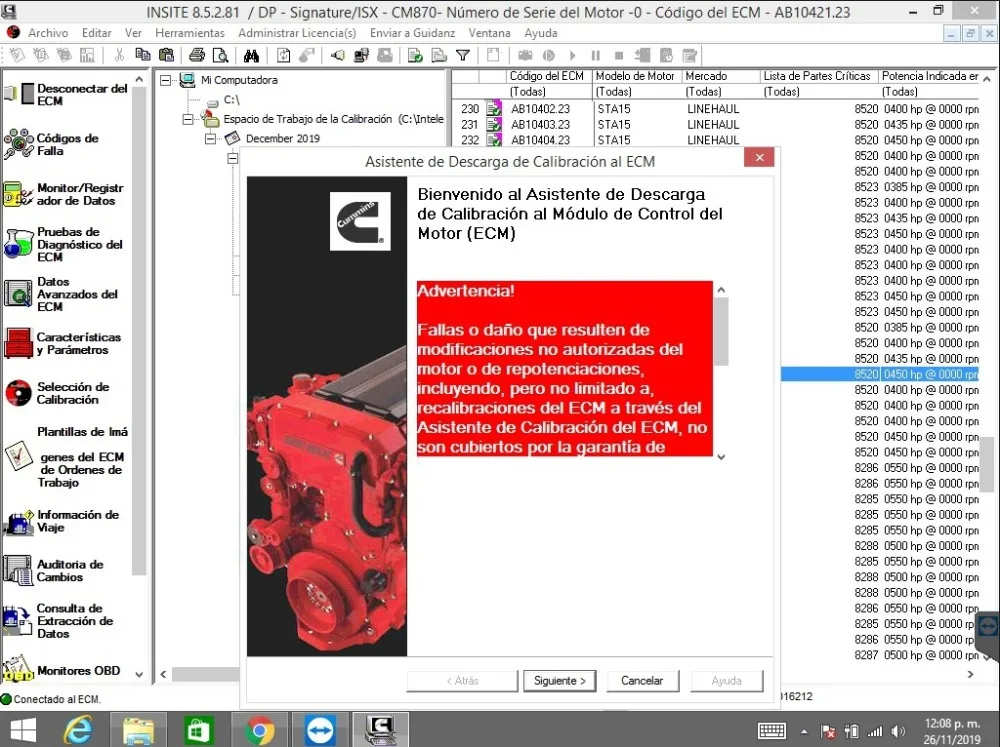The width and height of the screenshot is (1000, 747).
Task: Click the stacked documents toolbar icon
Action: 439,55
